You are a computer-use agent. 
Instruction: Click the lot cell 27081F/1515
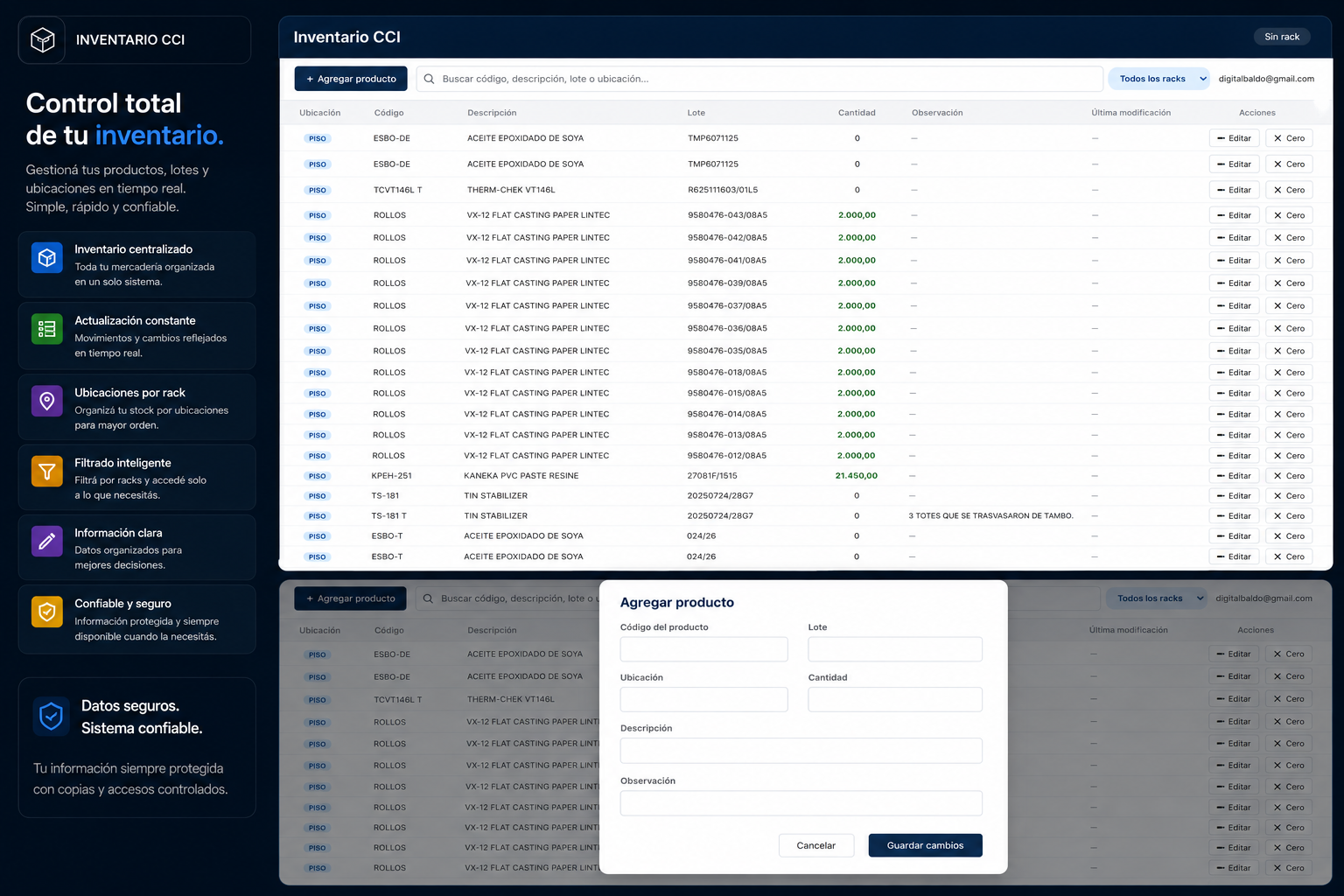pos(712,476)
